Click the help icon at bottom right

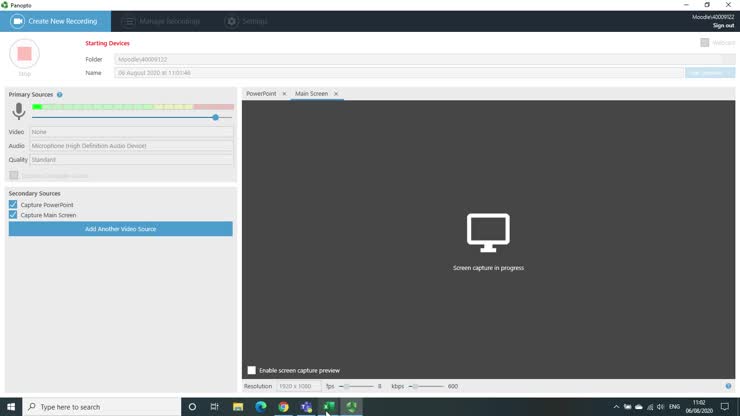point(728,386)
